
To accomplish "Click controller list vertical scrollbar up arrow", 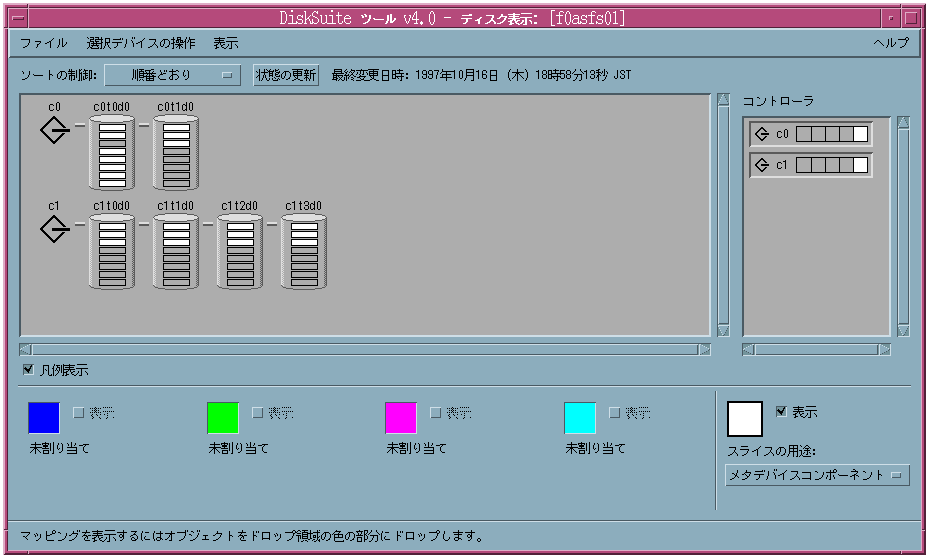I will pyautogui.click(x=903, y=123).
